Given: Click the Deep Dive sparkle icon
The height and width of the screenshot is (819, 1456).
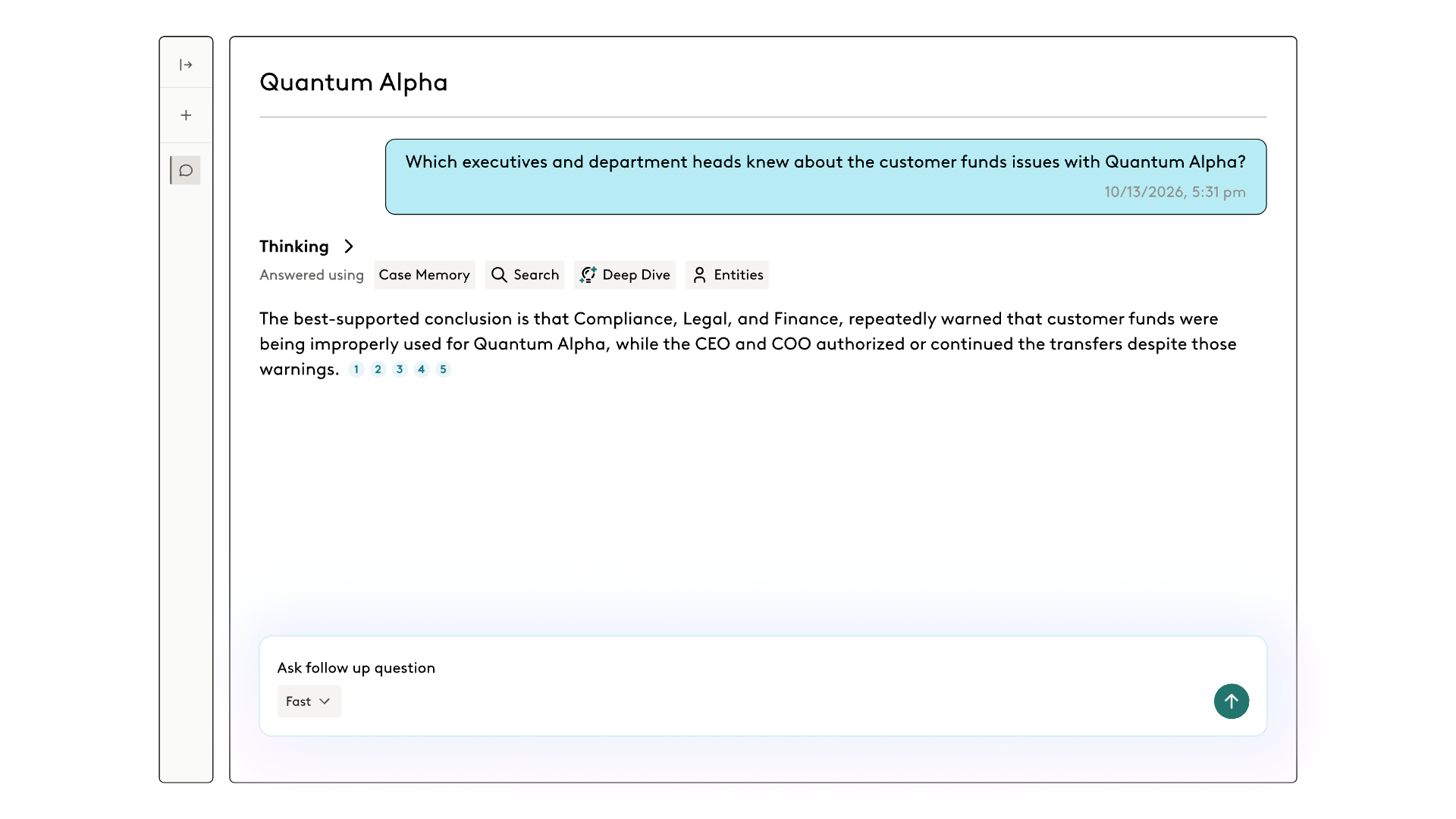Looking at the screenshot, I should coord(588,275).
